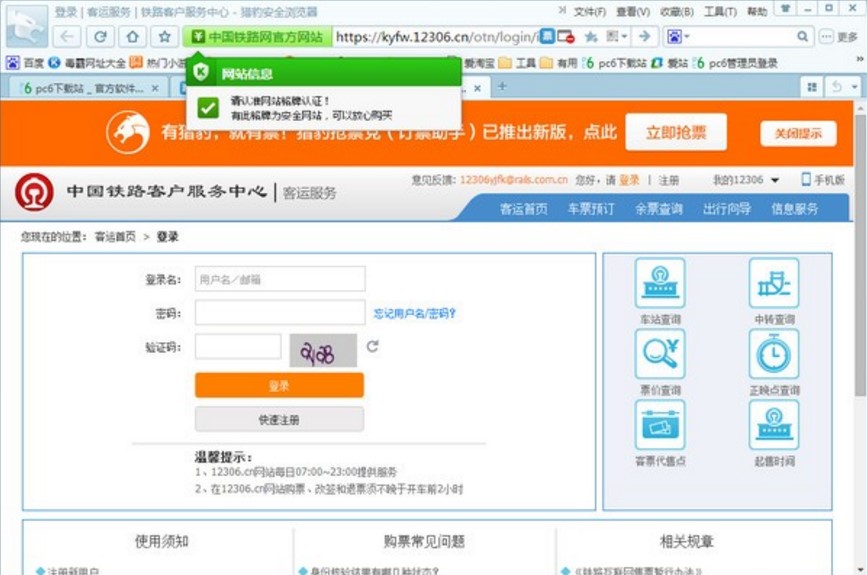Click the 快速注册 quick register button

279,420
